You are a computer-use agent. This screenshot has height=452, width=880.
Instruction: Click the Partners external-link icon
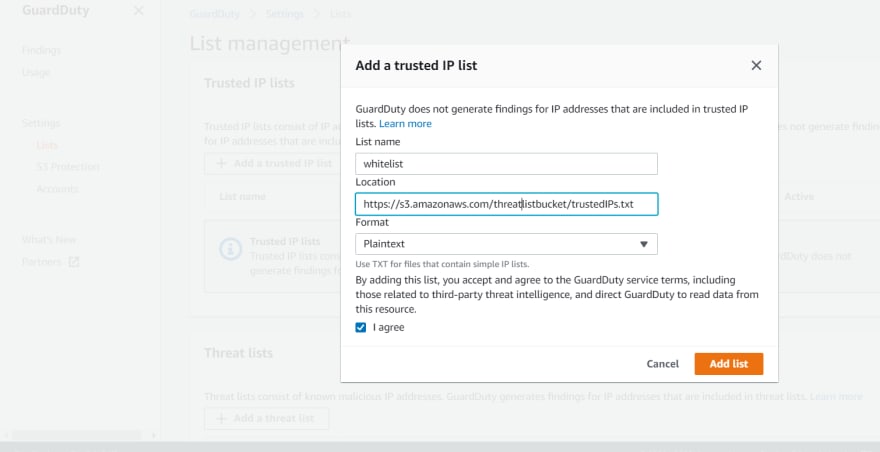click(74, 262)
